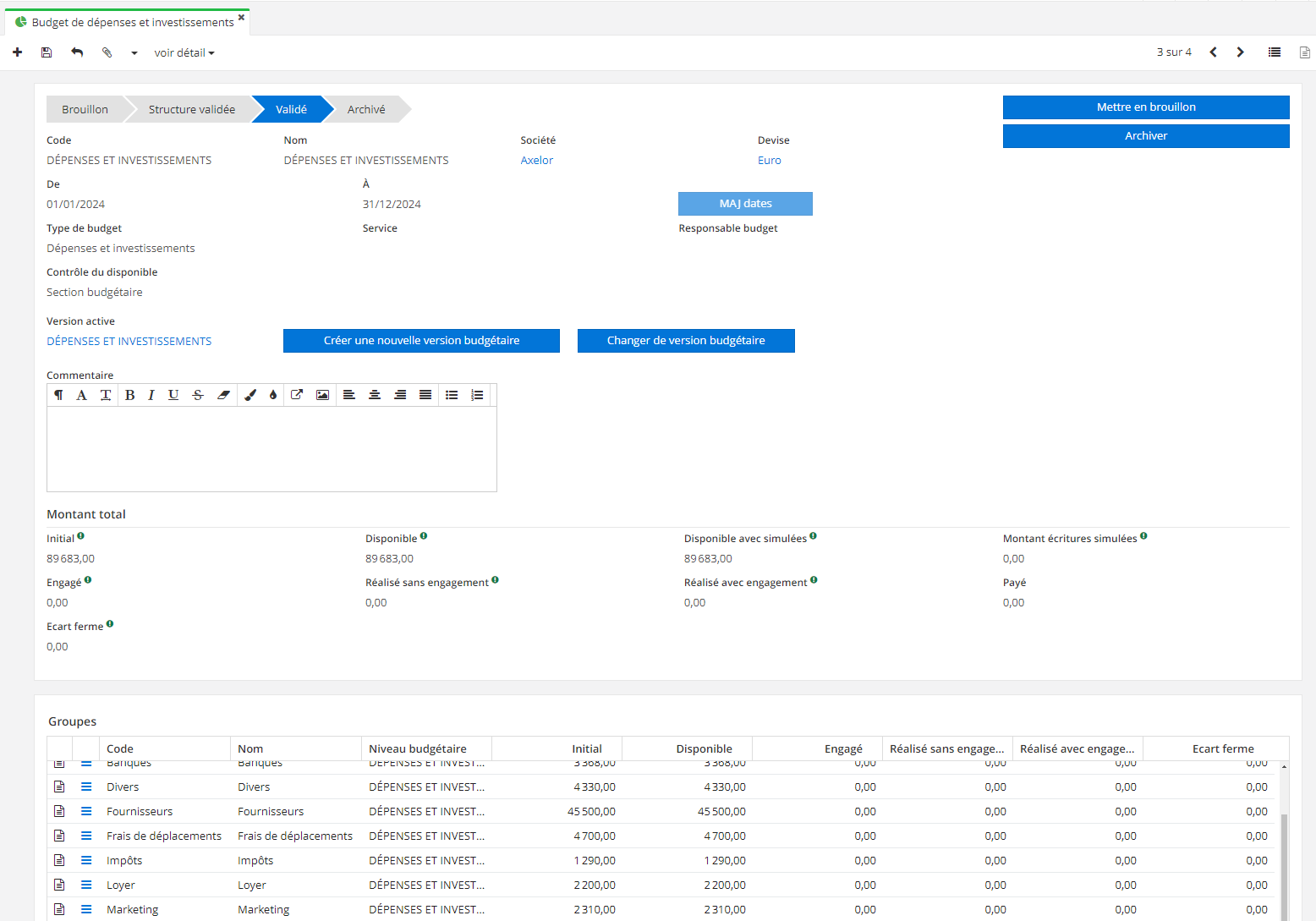Click the plus icon to create a new record
Screen dimensions: 1316x921
coord(17,52)
